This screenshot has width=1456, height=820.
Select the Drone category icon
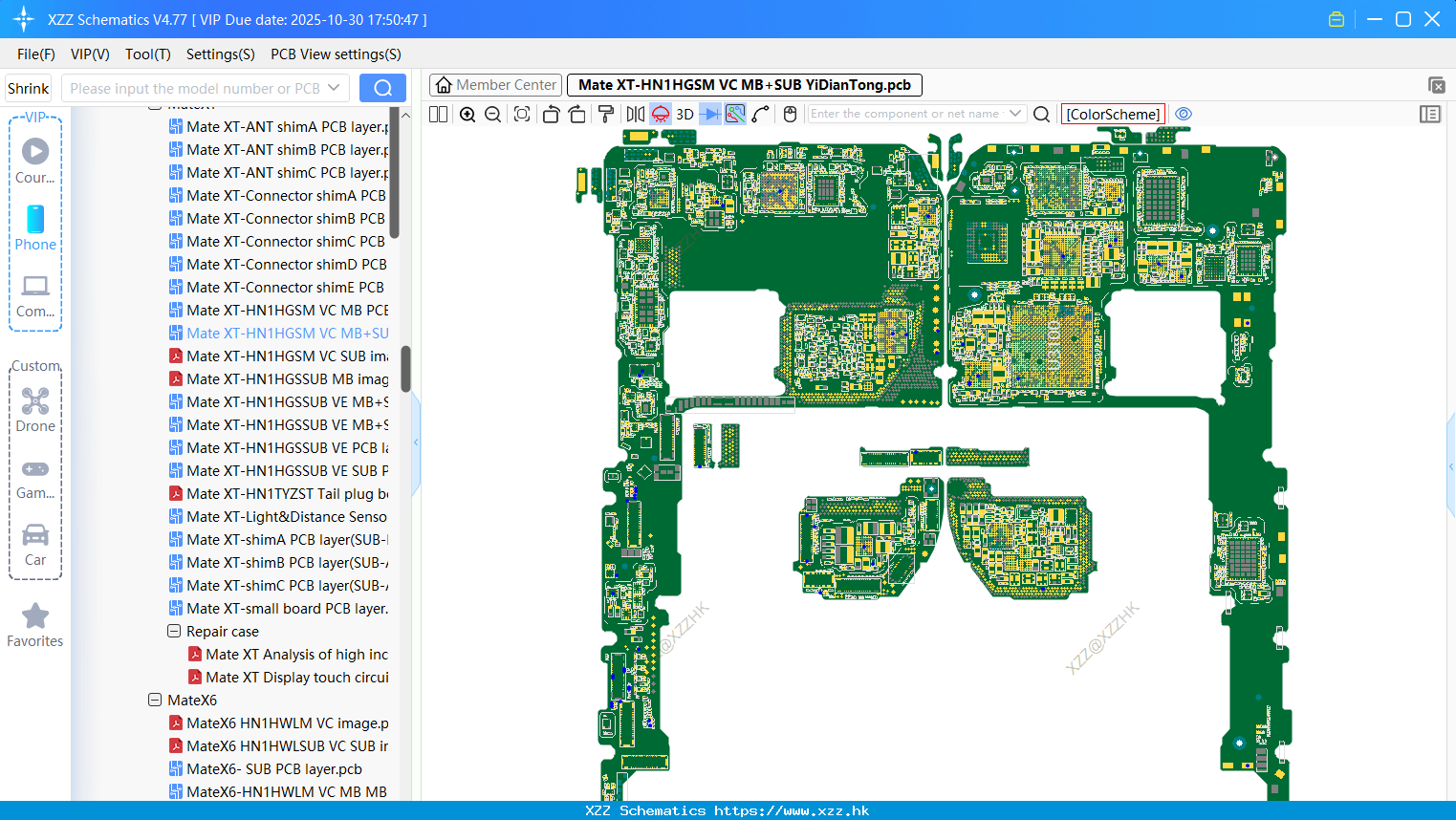pos(35,409)
